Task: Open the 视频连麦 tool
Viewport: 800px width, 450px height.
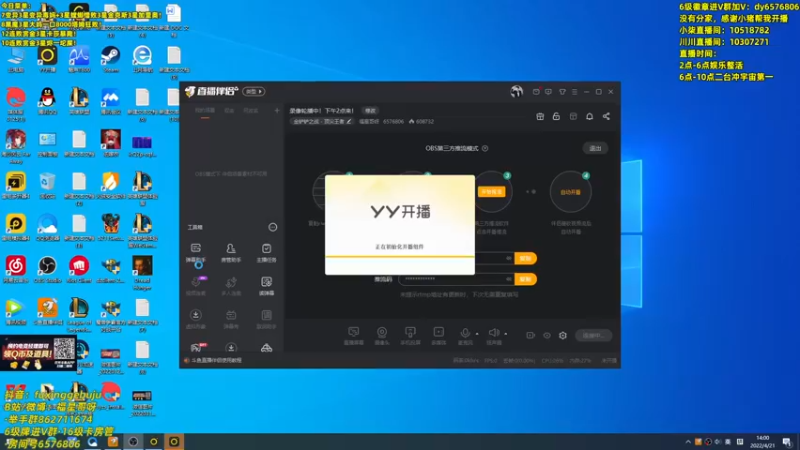Action: click(x=196, y=286)
